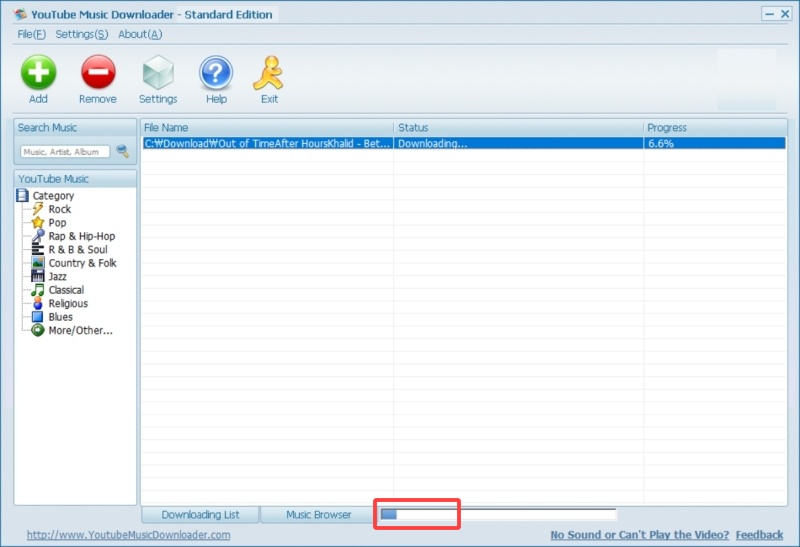Select Jazz category label
Image resolution: width=800 pixels, height=547 pixels.
pos(57,276)
